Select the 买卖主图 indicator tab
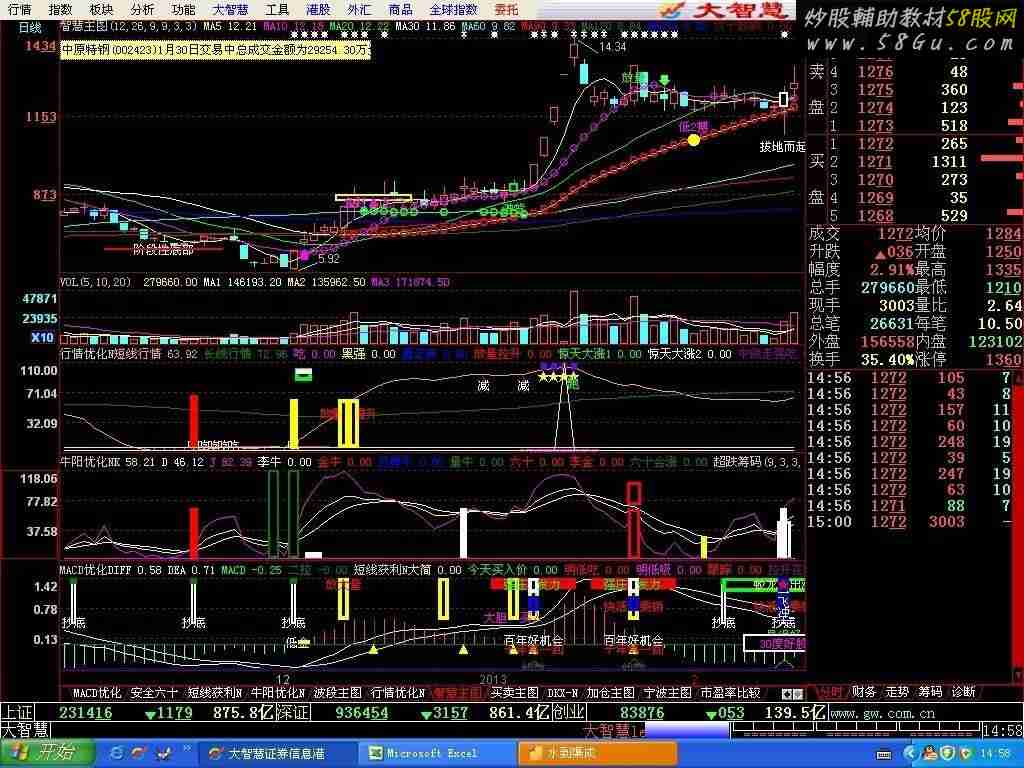 tap(515, 693)
